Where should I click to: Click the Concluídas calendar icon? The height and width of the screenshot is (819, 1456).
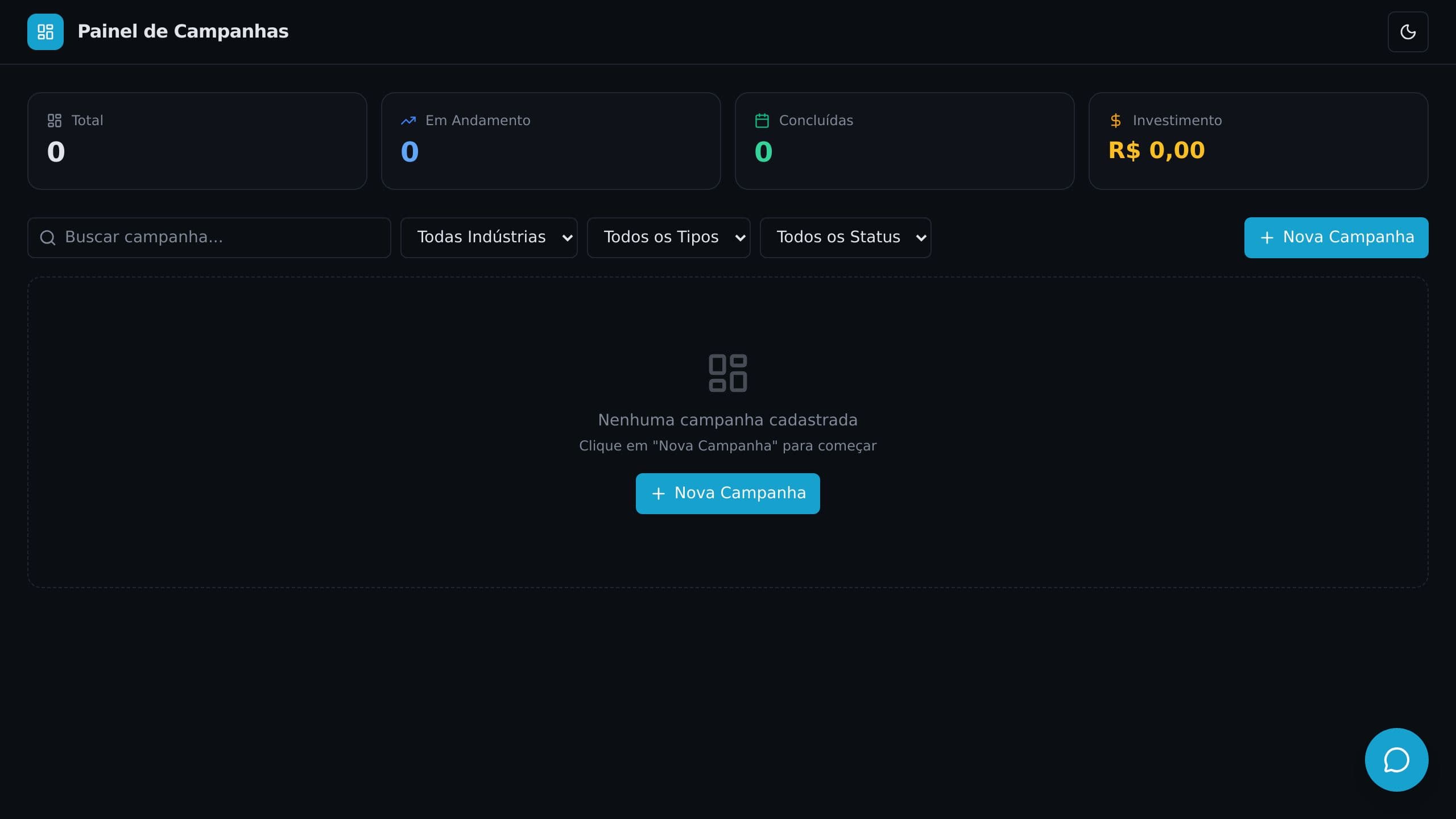tap(762, 121)
